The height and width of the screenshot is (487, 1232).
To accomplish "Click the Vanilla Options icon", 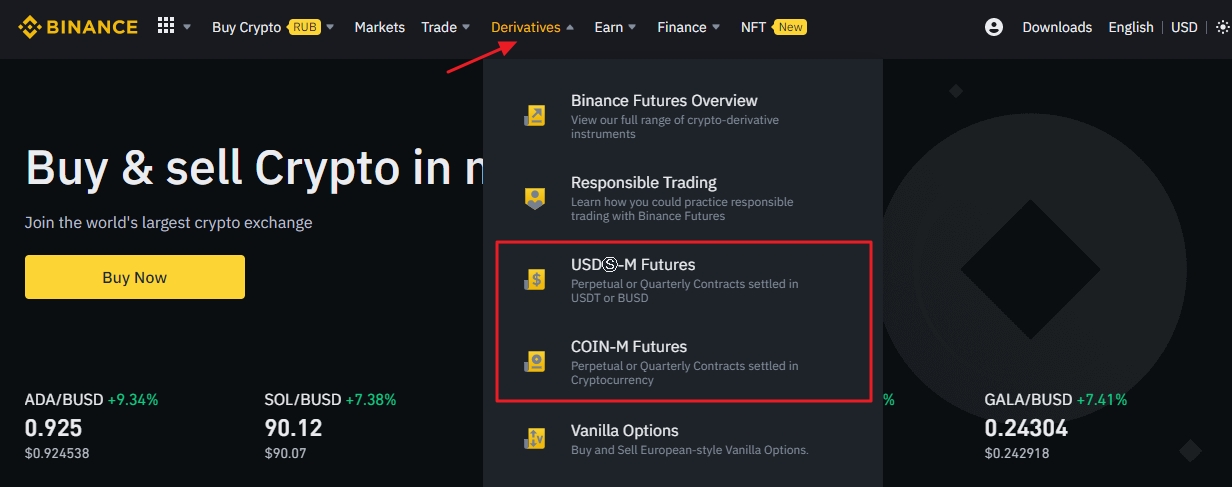I will 535,438.
